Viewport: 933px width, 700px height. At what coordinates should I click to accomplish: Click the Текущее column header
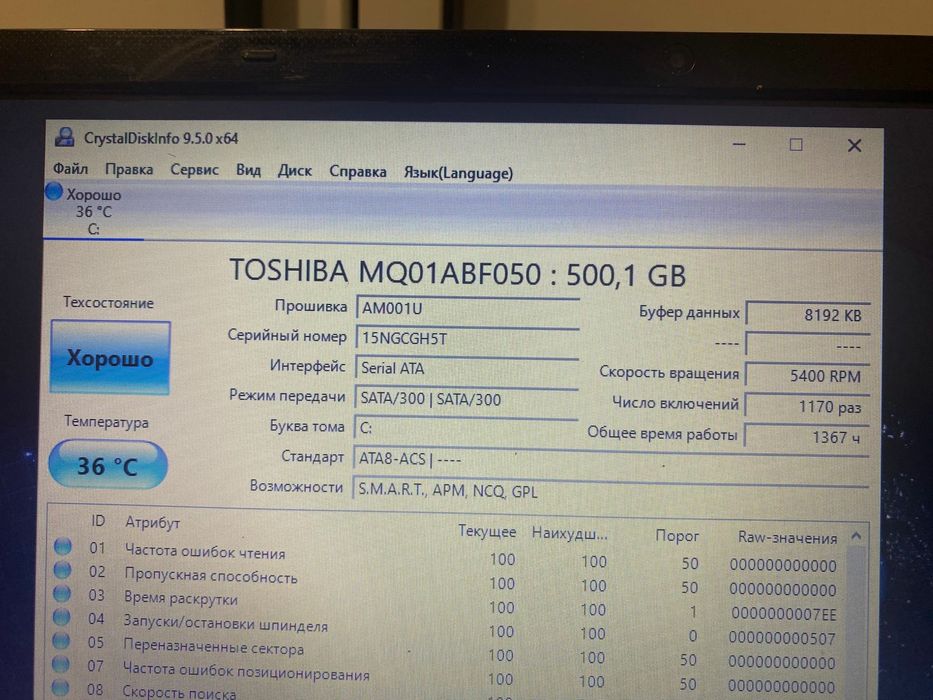487,532
